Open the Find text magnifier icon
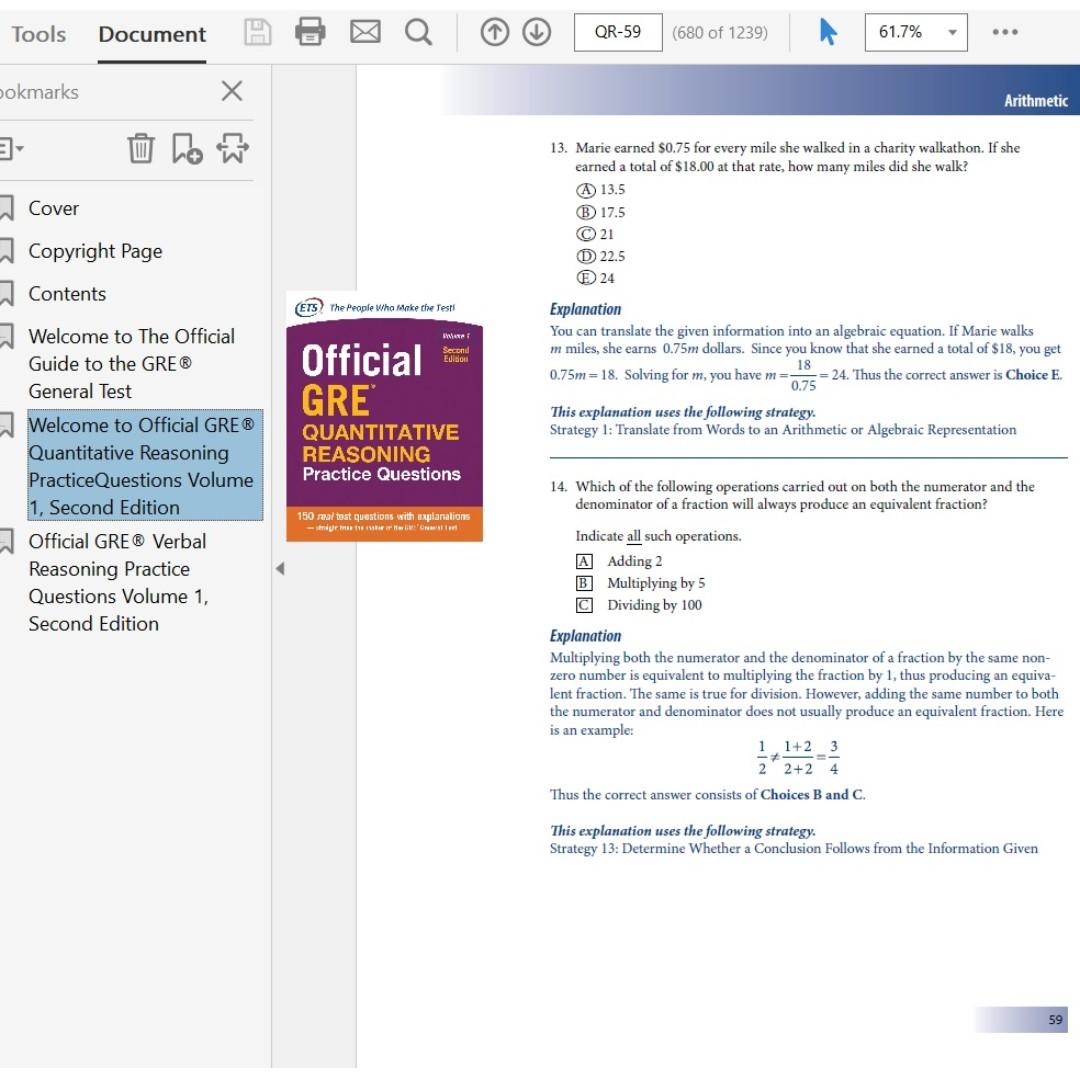Image resolution: width=1080 pixels, height=1080 pixels. [x=418, y=32]
